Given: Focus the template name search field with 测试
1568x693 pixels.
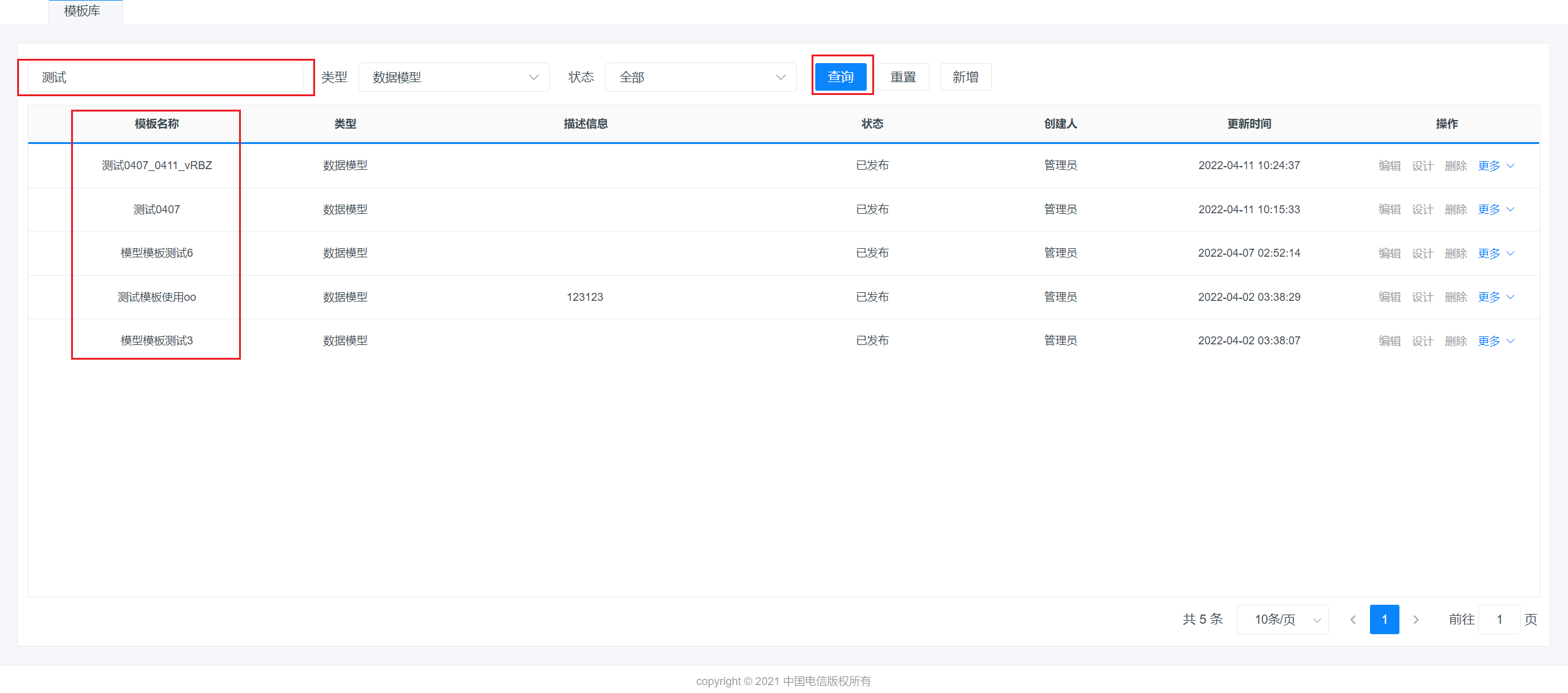Looking at the screenshot, I should 166,77.
